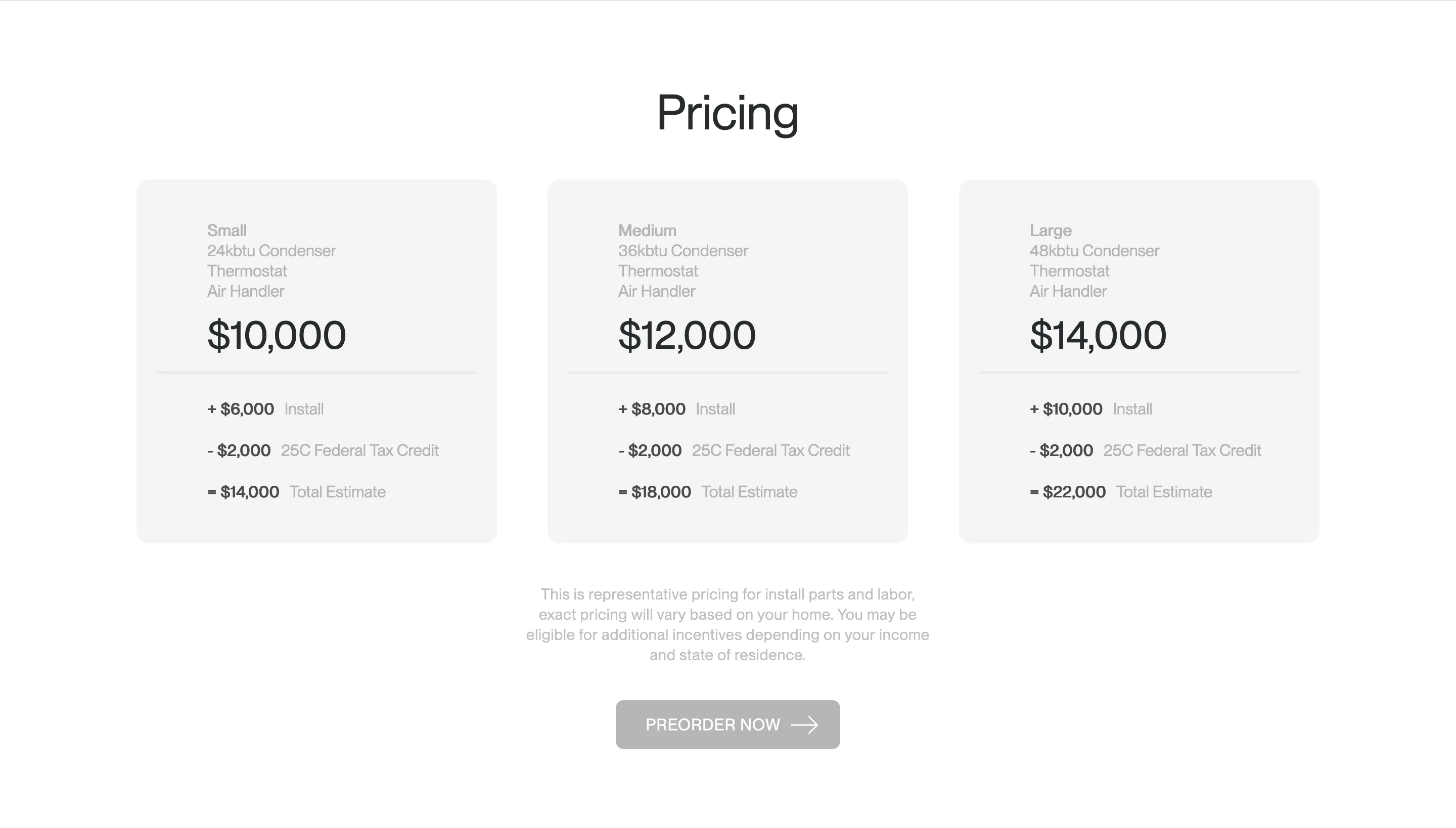
Task: Click the 48kbtu Condenser spec text
Action: point(1094,250)
